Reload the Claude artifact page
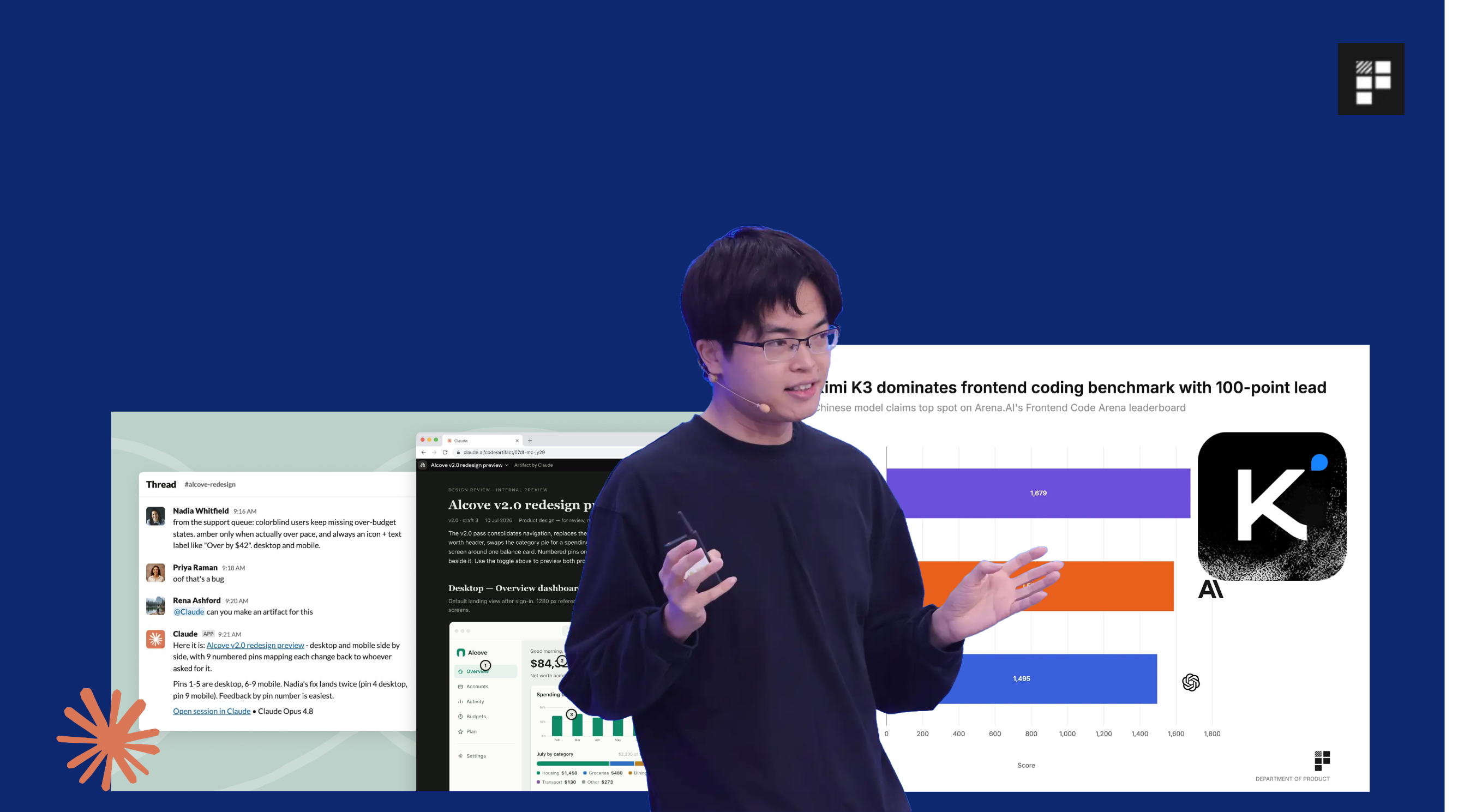The image size is (1464, 812). click(x=445, y=452)
